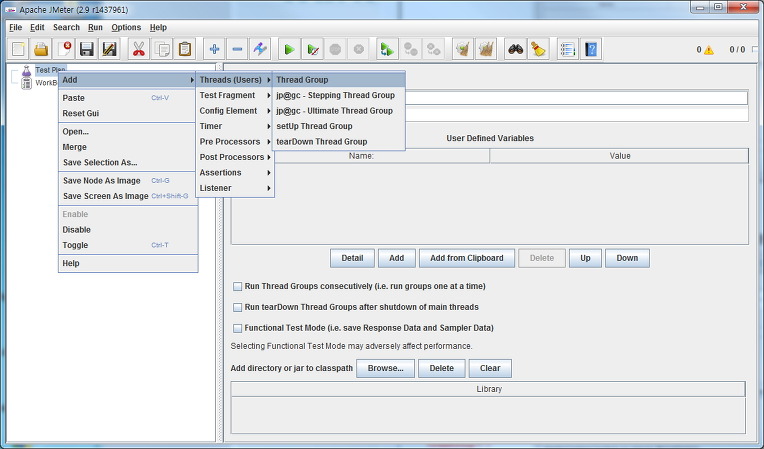The width and height of the screenshot is (764, 449).
Task: Open the File menu
Action: click(x=16, y=28)
